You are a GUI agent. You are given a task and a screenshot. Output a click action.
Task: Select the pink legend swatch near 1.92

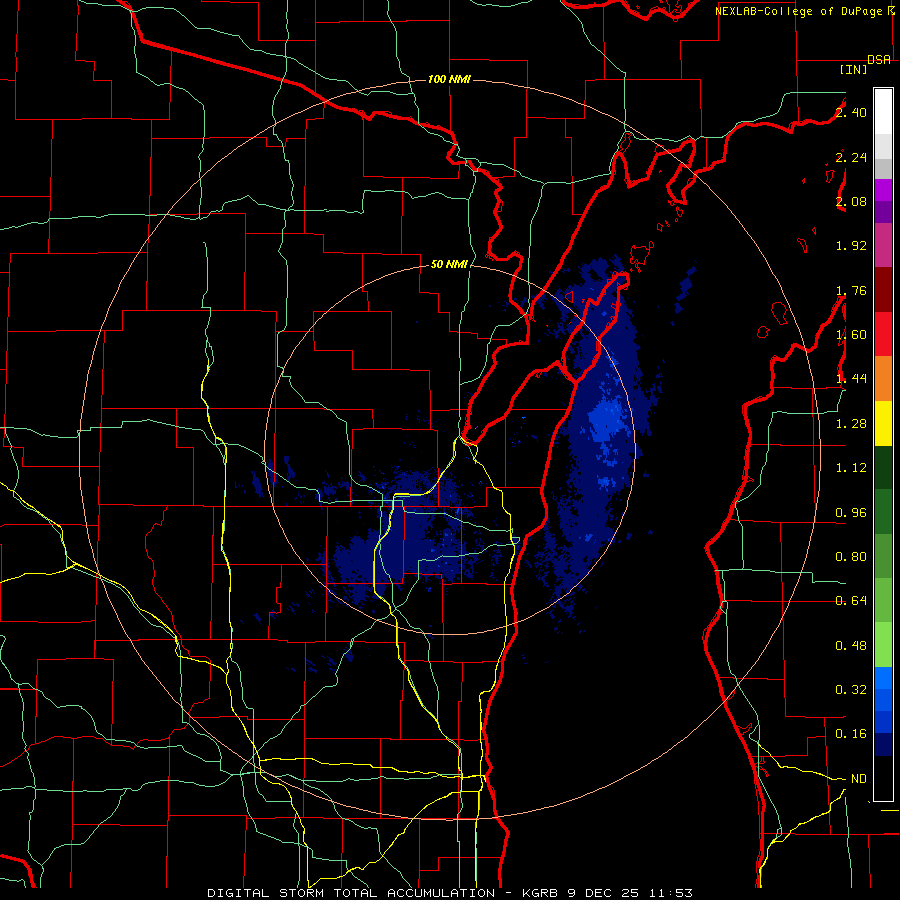tap(883, 245)
